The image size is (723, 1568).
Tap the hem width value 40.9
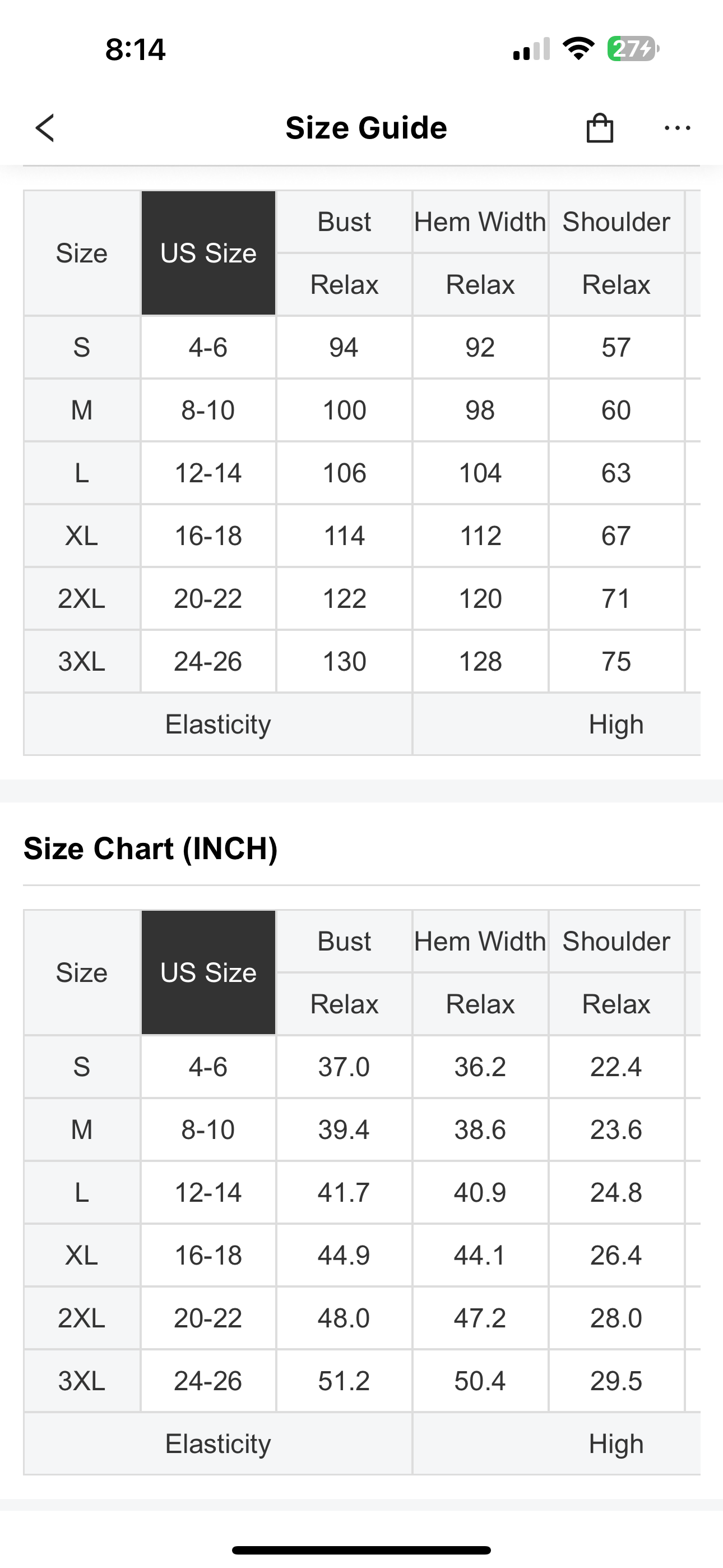(480, 1192)
